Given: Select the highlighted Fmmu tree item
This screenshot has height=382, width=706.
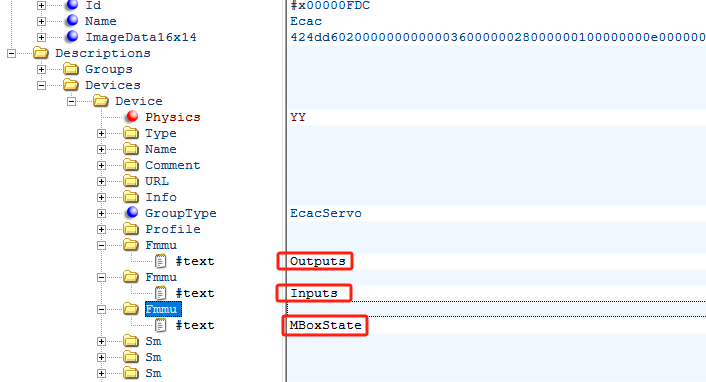Looking at the screenshot, I should [x=163, y=309].
